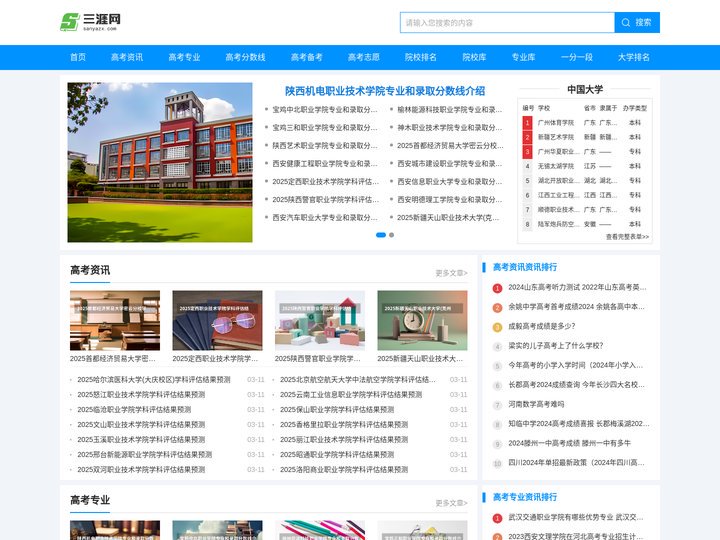720x540 pixels.
Task: Click the 三涯网 site logo
Action: [90, 22]
